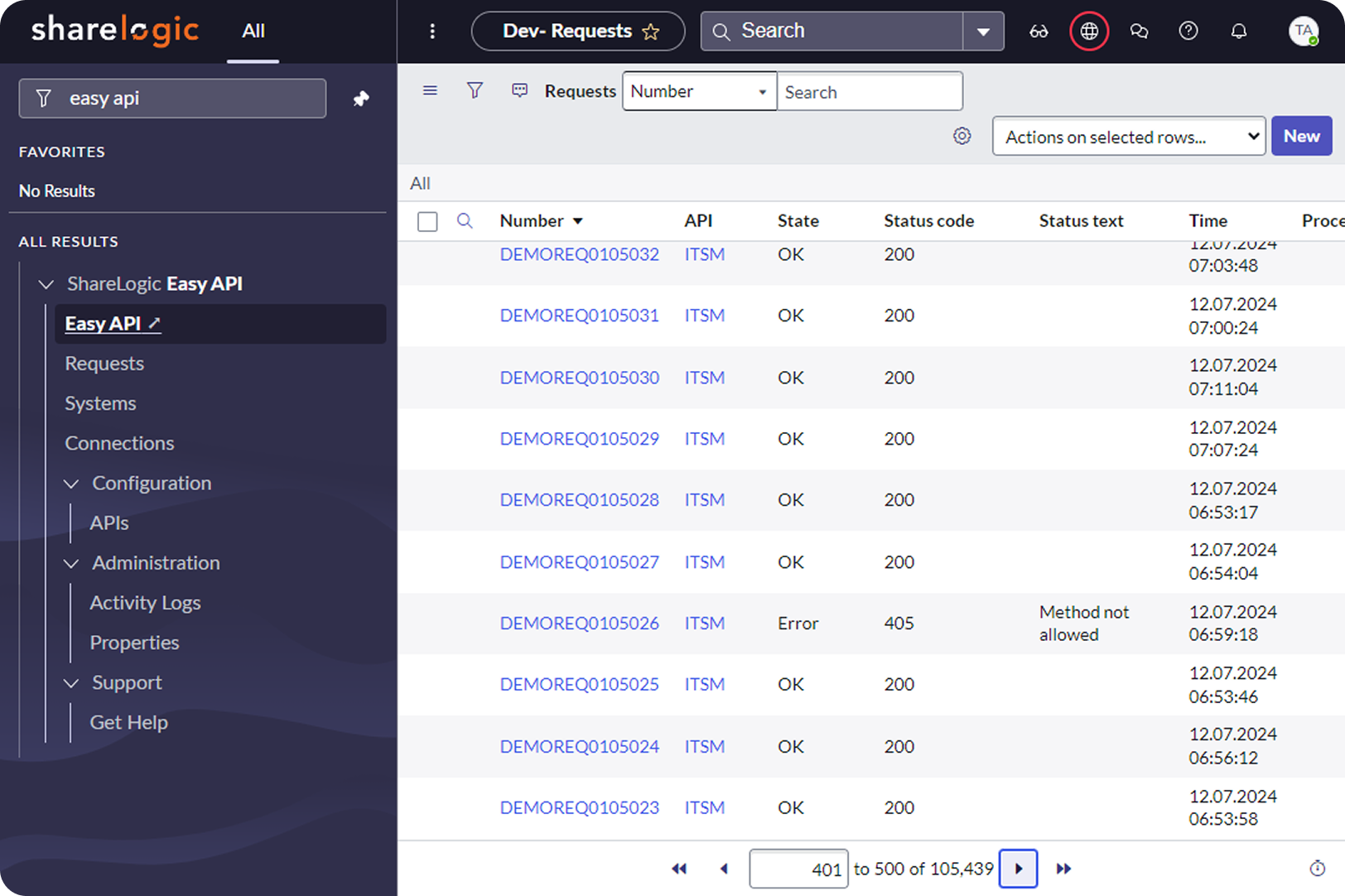Click Error state of DEMOREQ0105026
The width and height of the screenshot is (1345, 896).
coord(798,624)
